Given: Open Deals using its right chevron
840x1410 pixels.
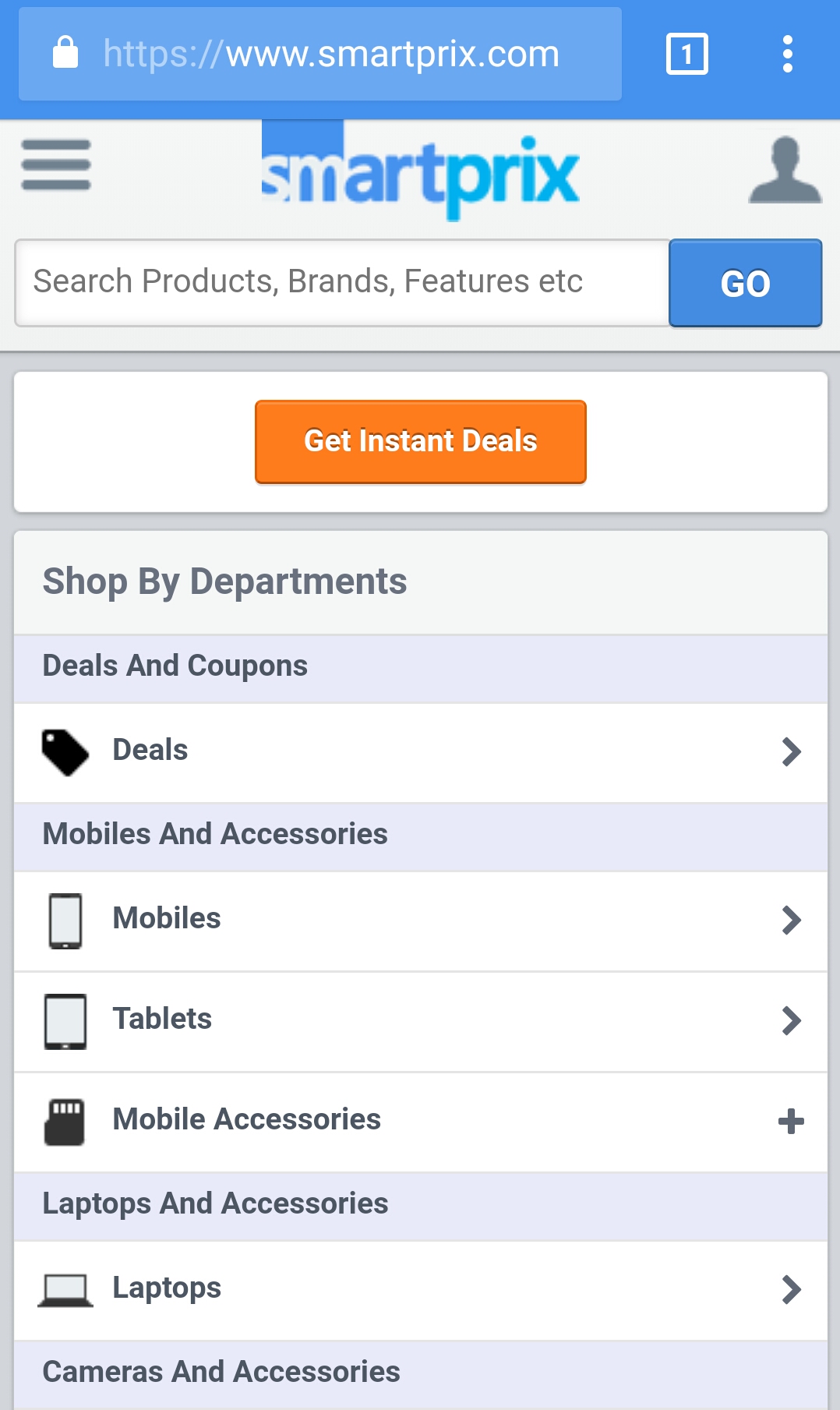Looking at the screenshot, I should pos(792,752).
